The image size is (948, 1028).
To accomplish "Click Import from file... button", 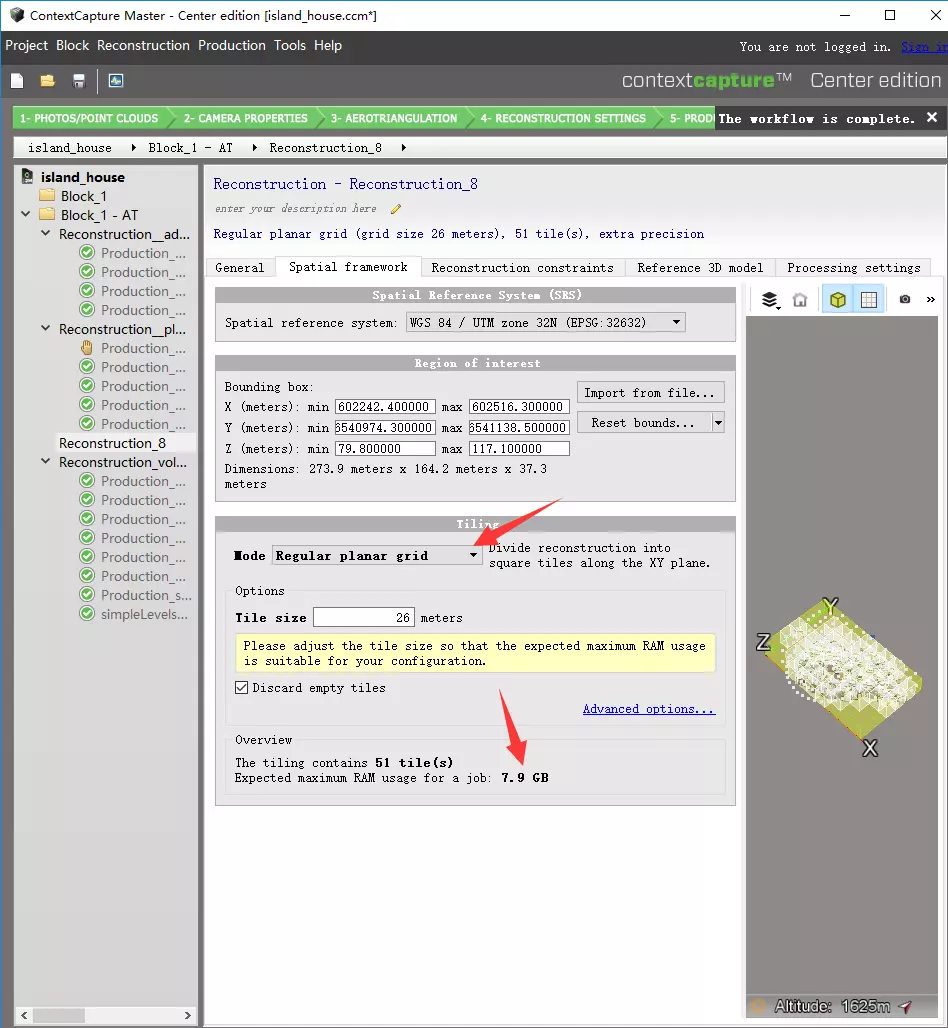I will coord(650,393).
